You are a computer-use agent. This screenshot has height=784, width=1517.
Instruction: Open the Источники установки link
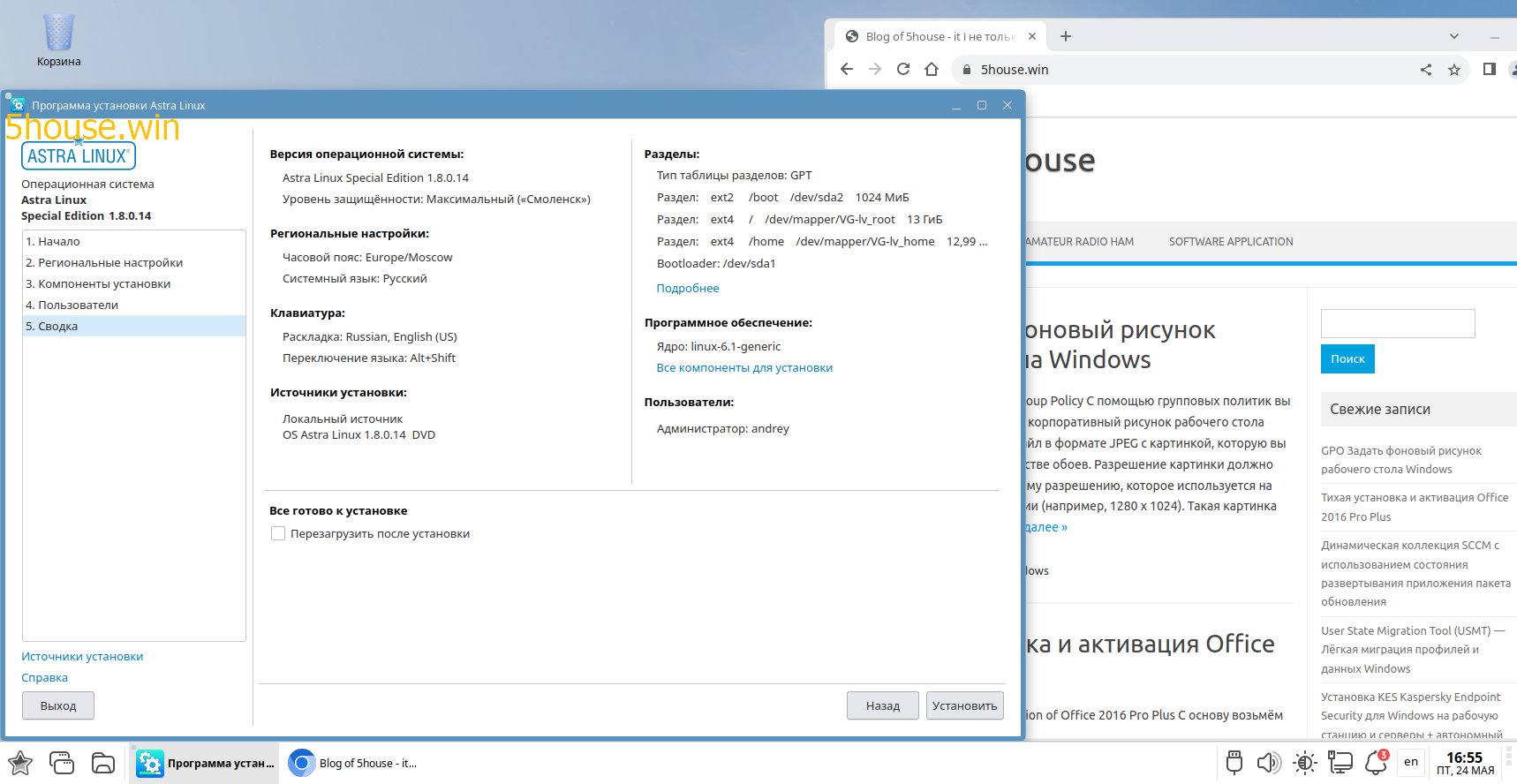coord(82,657)
